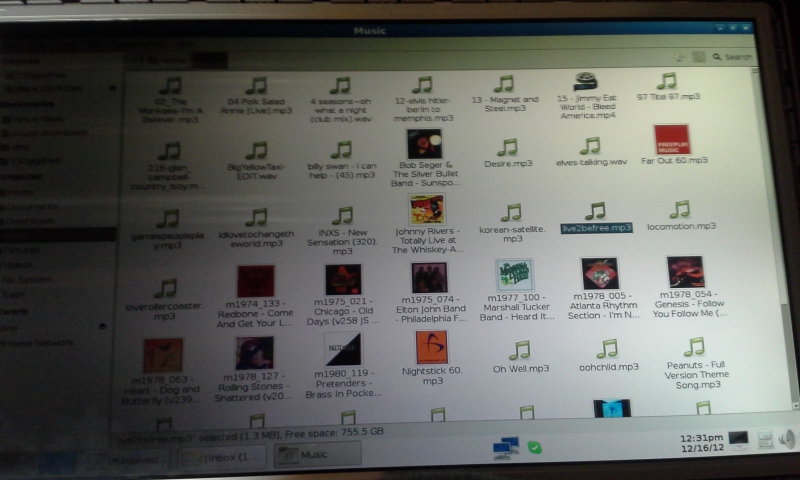The width and height of the screenshot is (800, 480).
Task: Select the 4 seasons club mix .wav file icon
Action: pos(340,85)
